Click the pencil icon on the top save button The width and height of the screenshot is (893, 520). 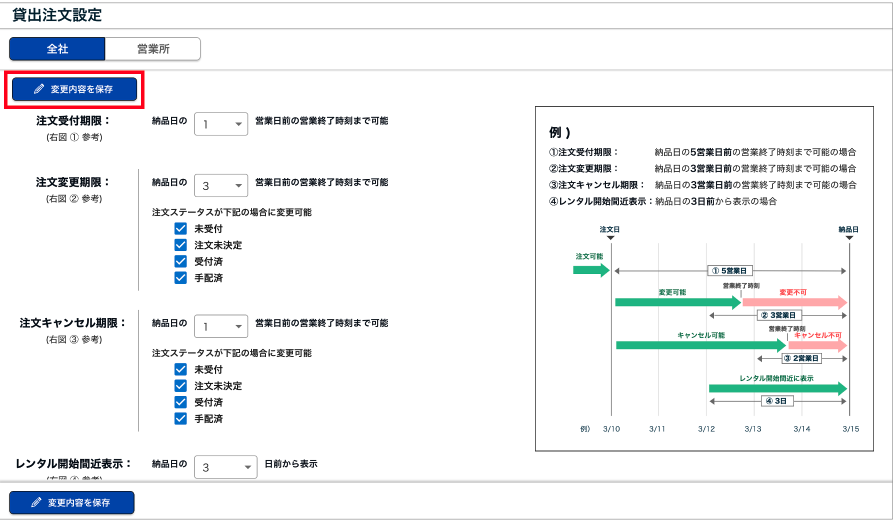(x=39, y=89)
